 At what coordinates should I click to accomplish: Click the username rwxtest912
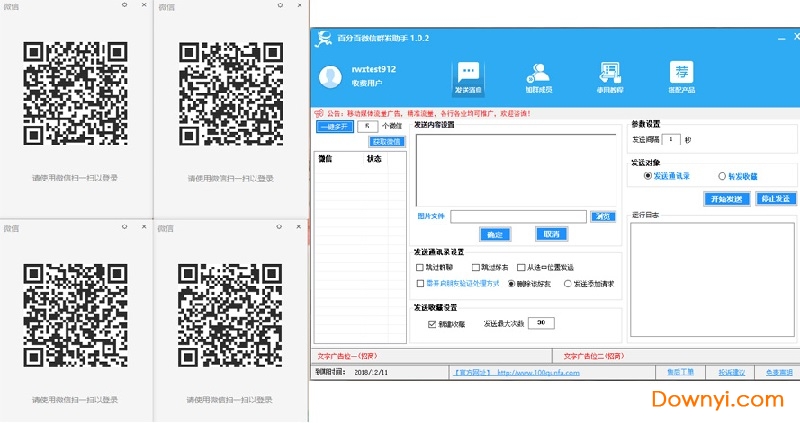click(373, 69)
